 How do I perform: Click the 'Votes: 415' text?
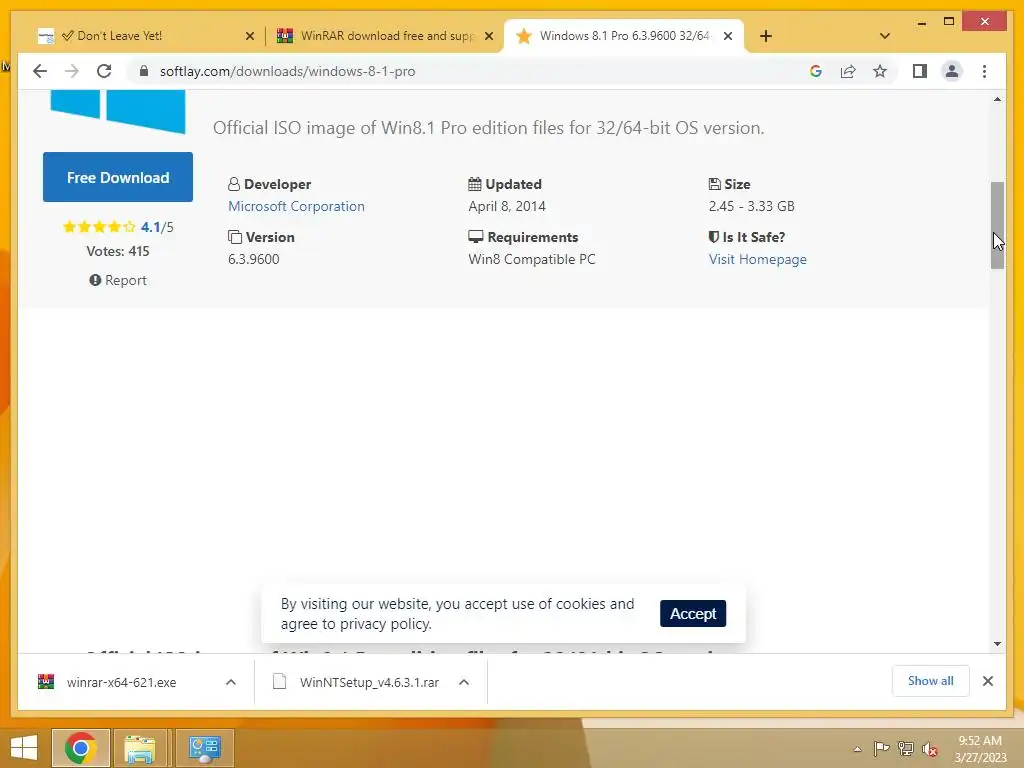click(x=118, y=251)
